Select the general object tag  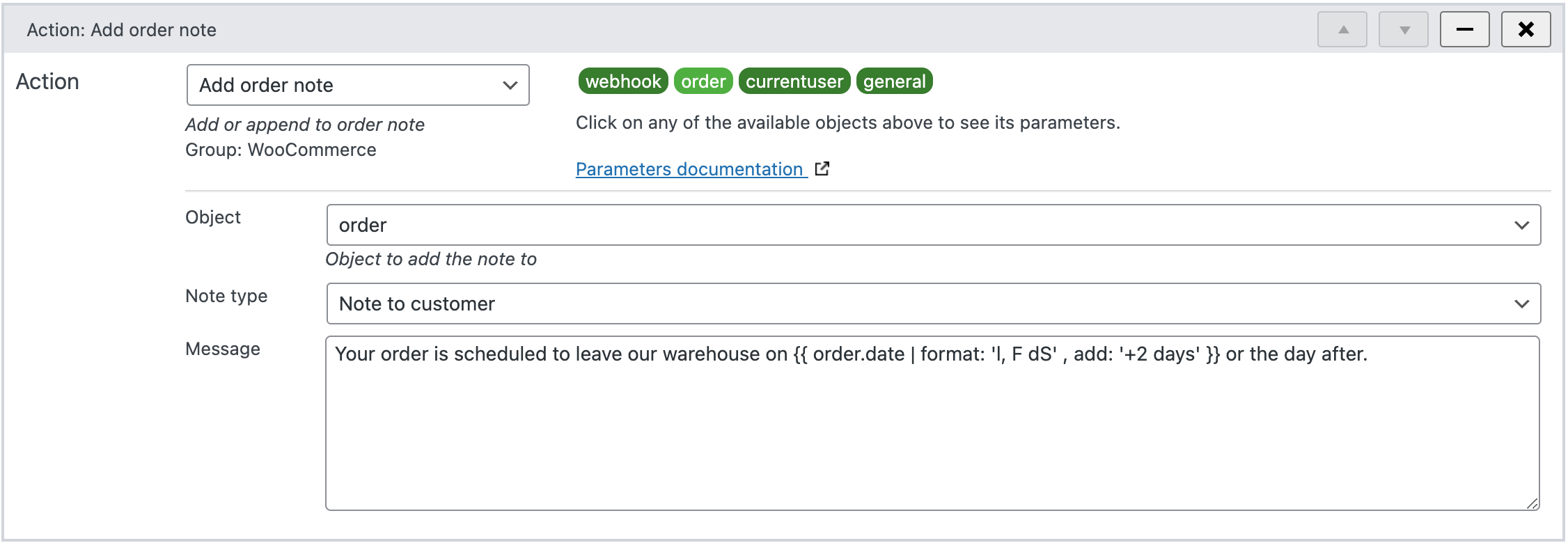point(895,81)
